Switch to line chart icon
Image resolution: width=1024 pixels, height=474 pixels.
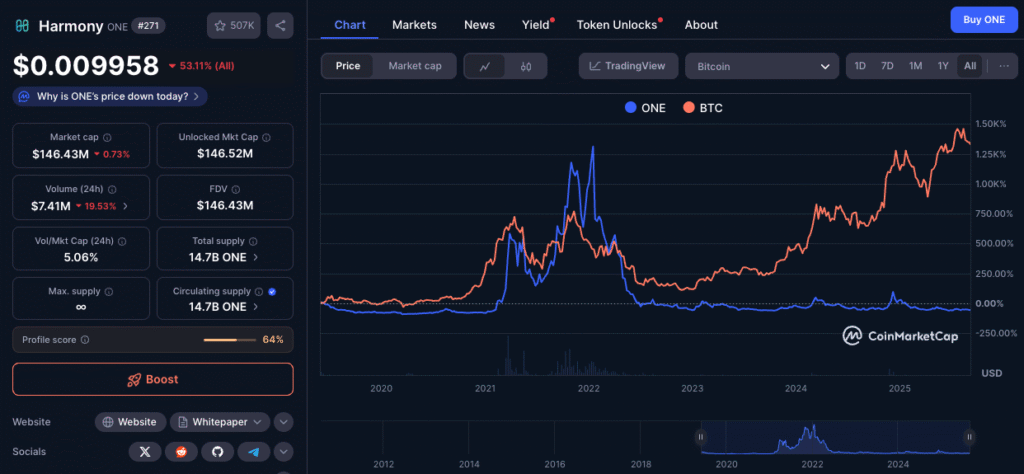click(x=485, y=66)
